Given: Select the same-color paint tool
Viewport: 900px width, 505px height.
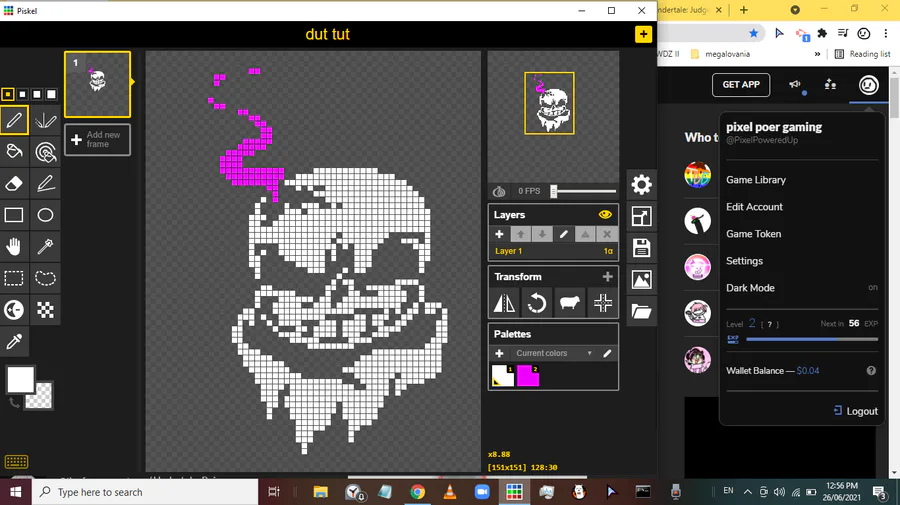Looking at the screenshot, I should click(45, 152).
